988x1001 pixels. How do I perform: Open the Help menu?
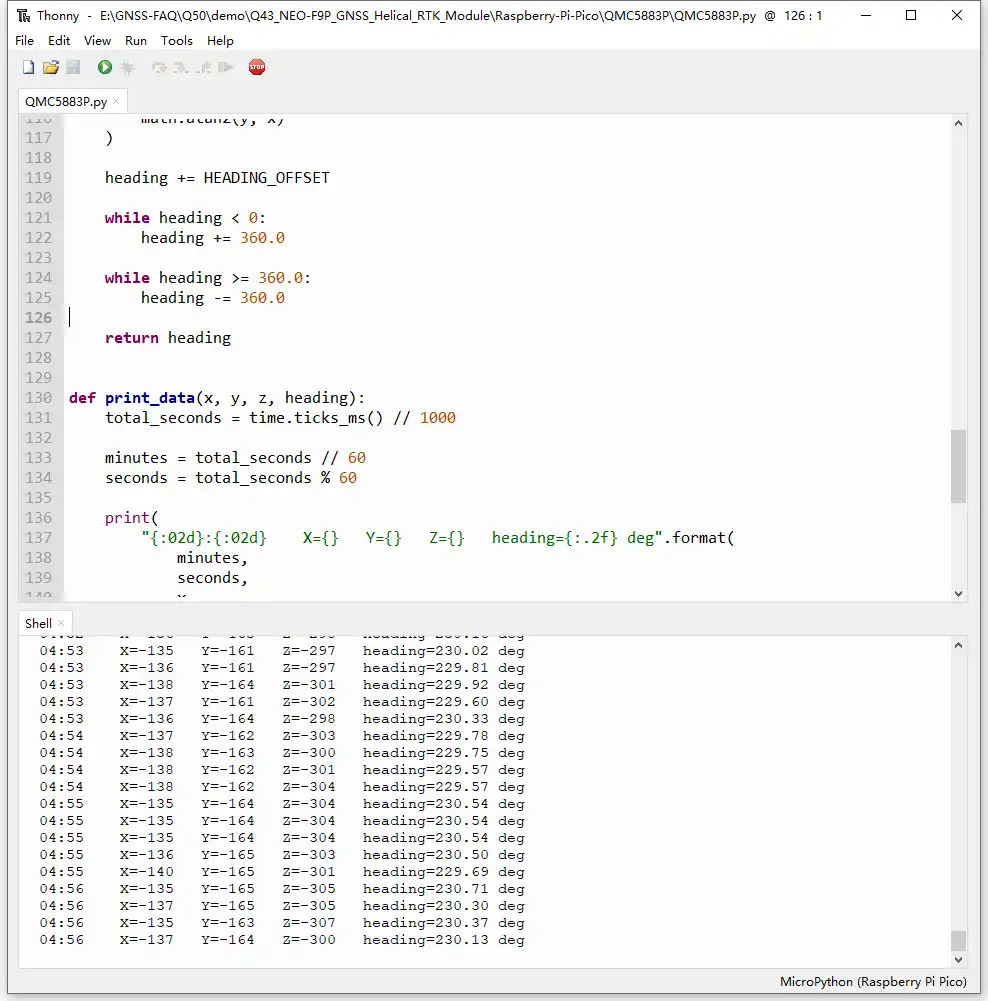(x=220, y=40)
